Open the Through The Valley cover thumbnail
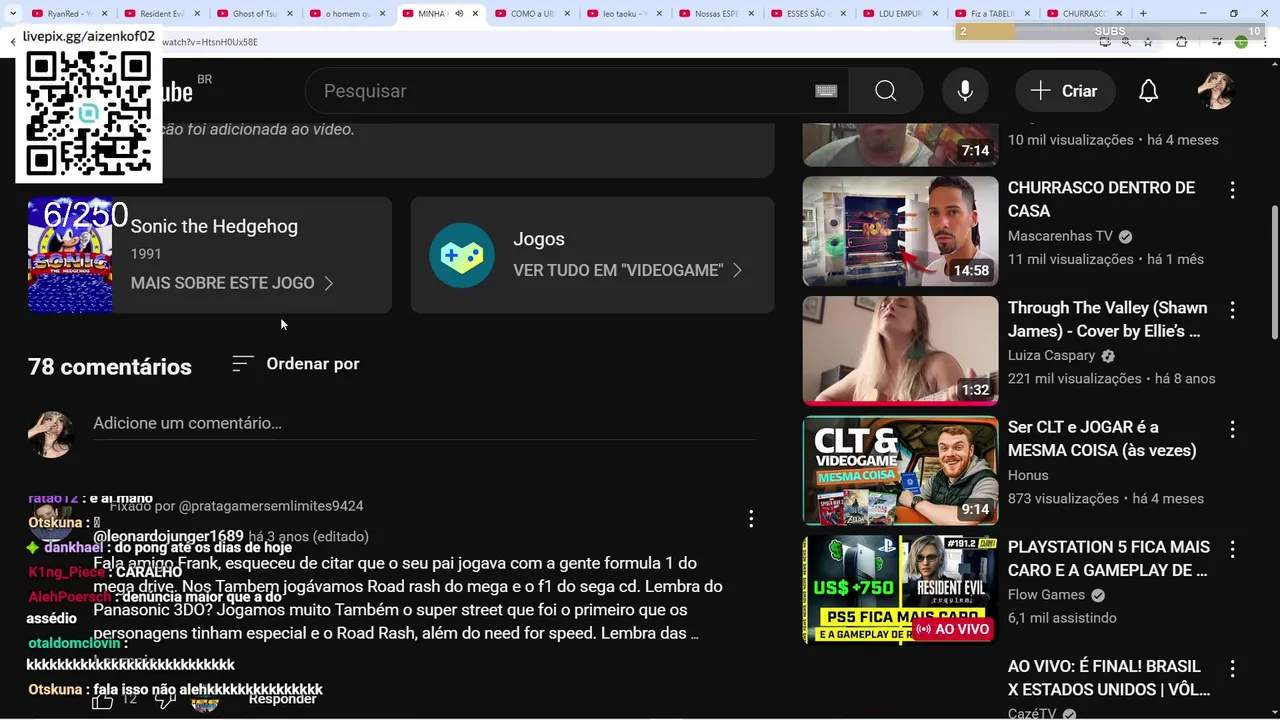 click(x=900, y=351)
